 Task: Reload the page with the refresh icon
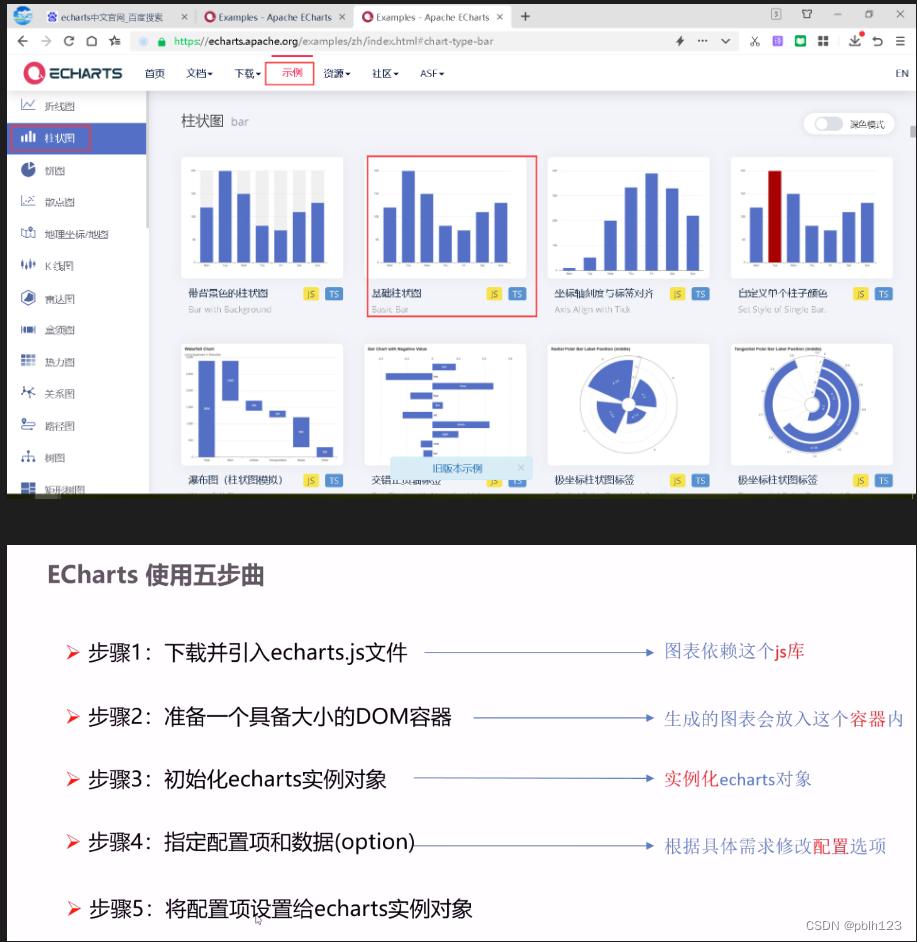(69, 41)
